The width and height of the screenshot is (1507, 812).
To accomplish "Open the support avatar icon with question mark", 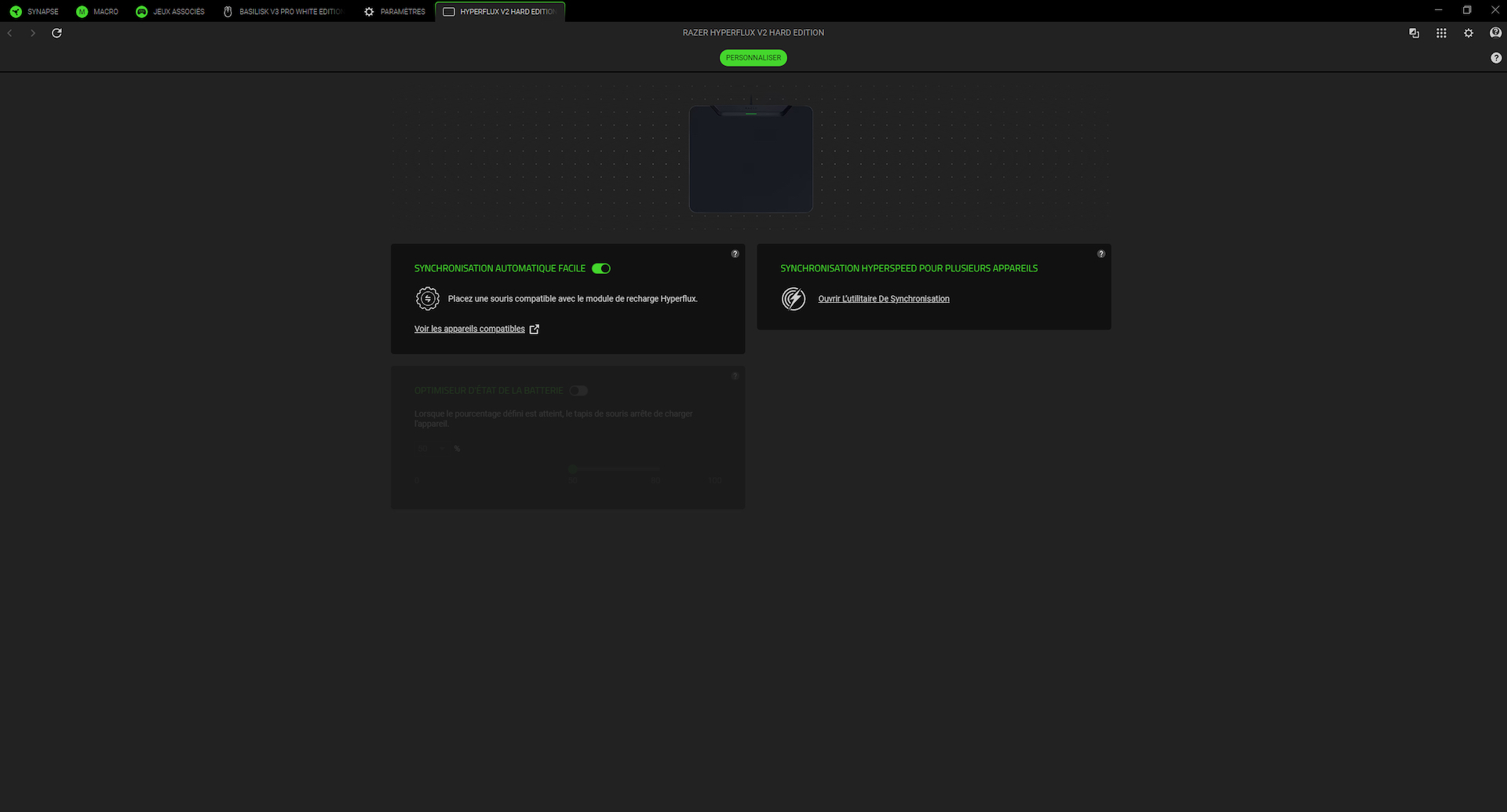I will pos(1495,33).
